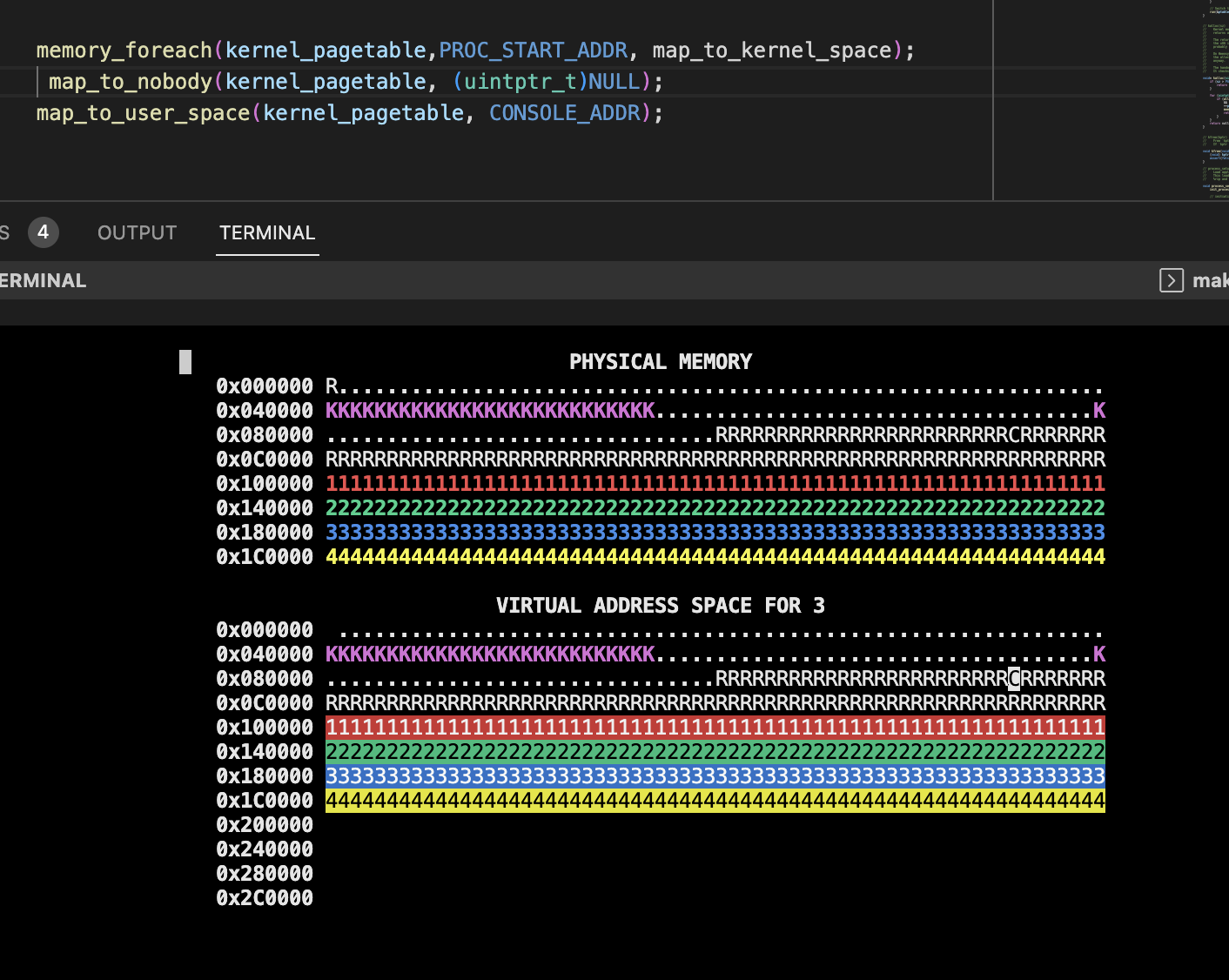Click the code minimap preview

tap(1215, 100)
